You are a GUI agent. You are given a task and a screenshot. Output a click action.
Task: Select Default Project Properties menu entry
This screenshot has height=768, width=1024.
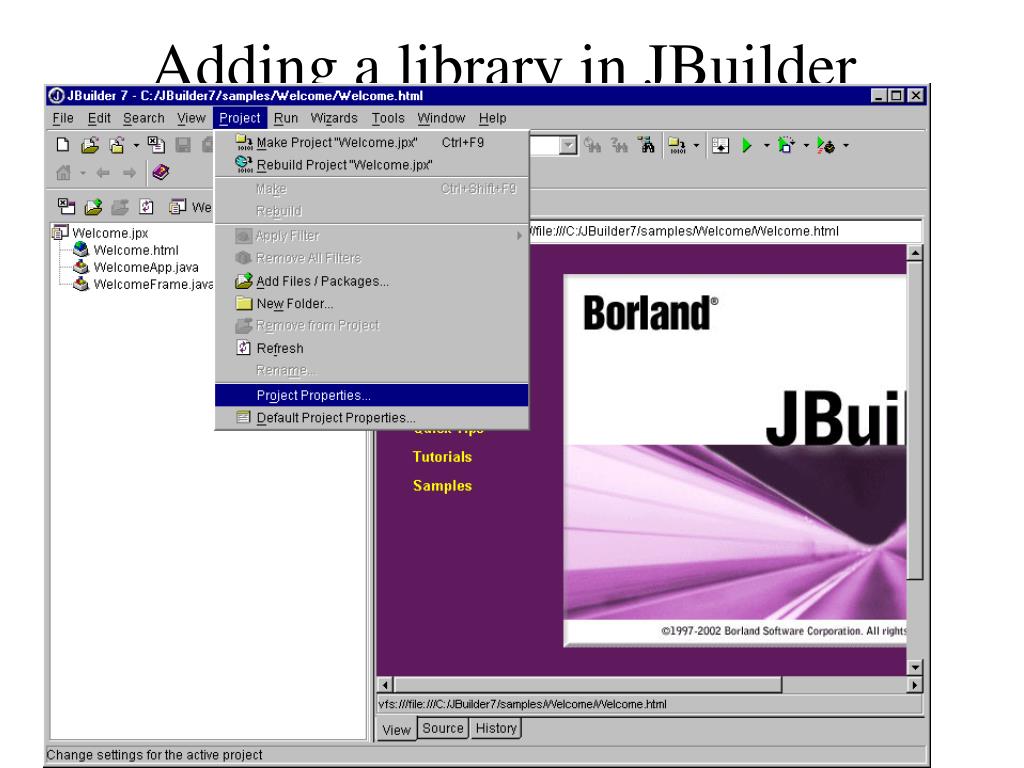(371, 417)
